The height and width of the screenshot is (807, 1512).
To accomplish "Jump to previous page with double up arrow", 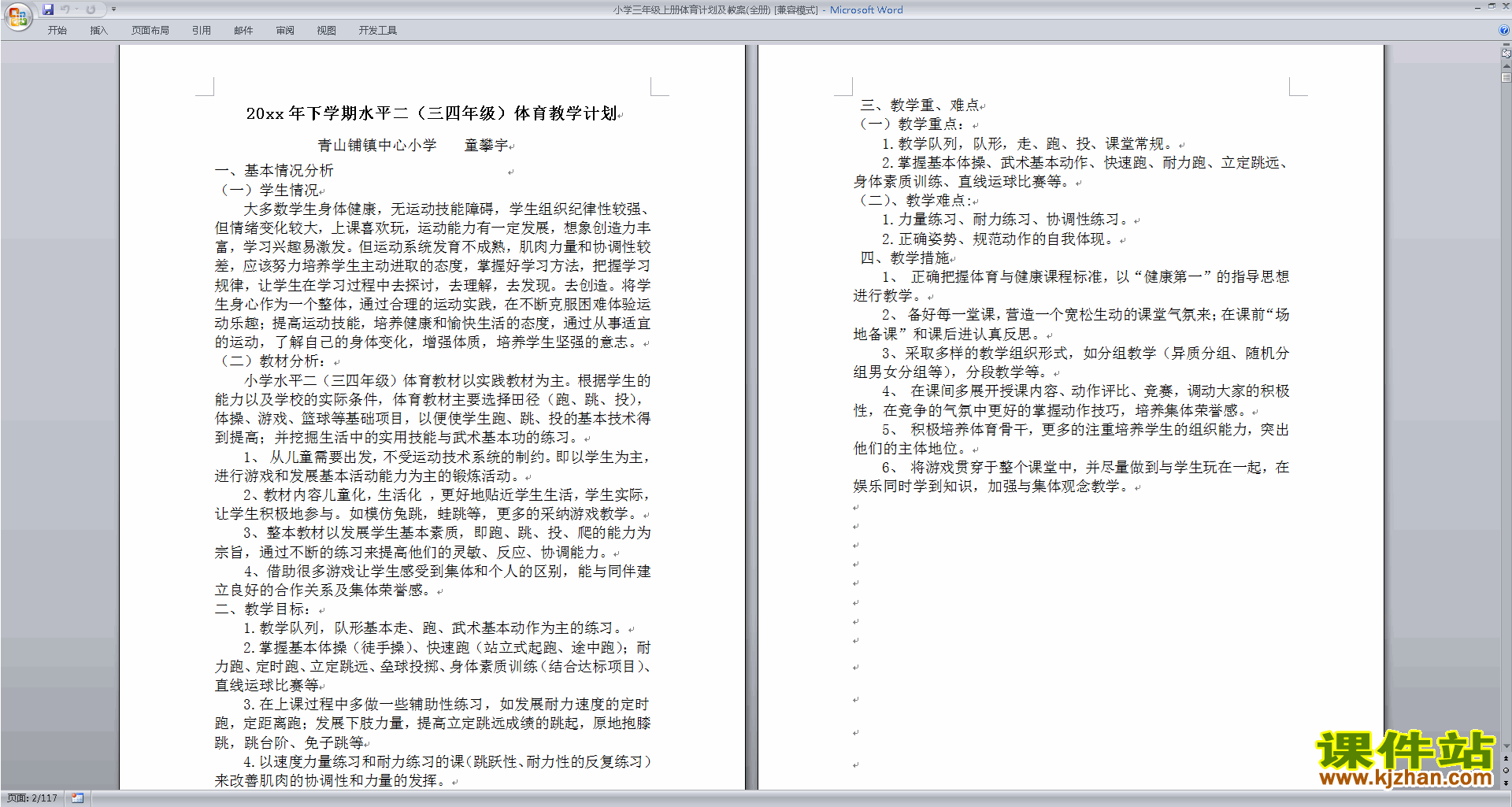I will coord(1506,758).
